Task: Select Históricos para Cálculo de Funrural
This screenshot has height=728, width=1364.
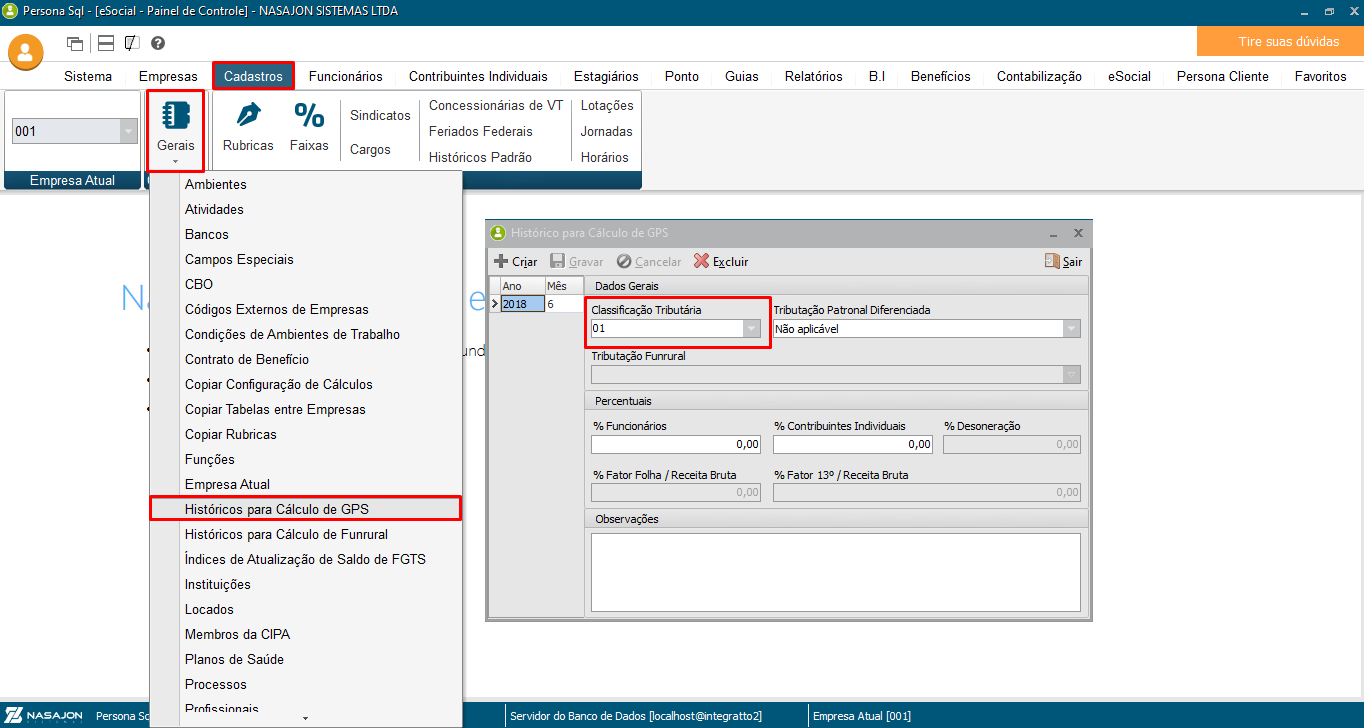Action: [x=286, y=534]
